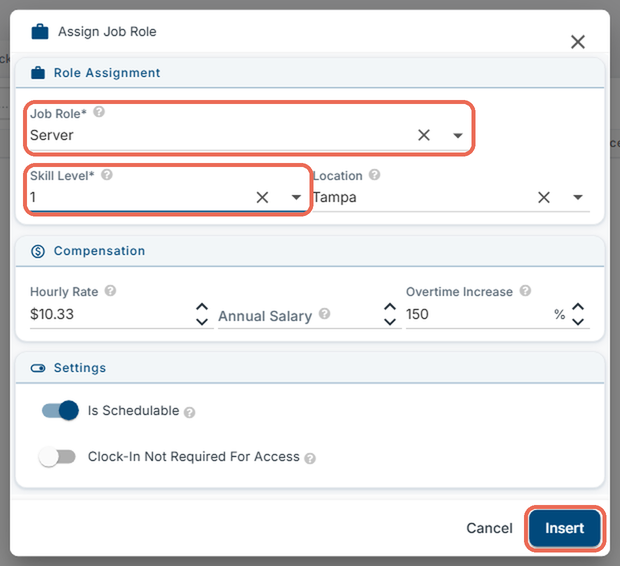The image size is (620, 566).
Task: Click the Clock-In Not Required For Access label
Action: [x=194, y=456]
